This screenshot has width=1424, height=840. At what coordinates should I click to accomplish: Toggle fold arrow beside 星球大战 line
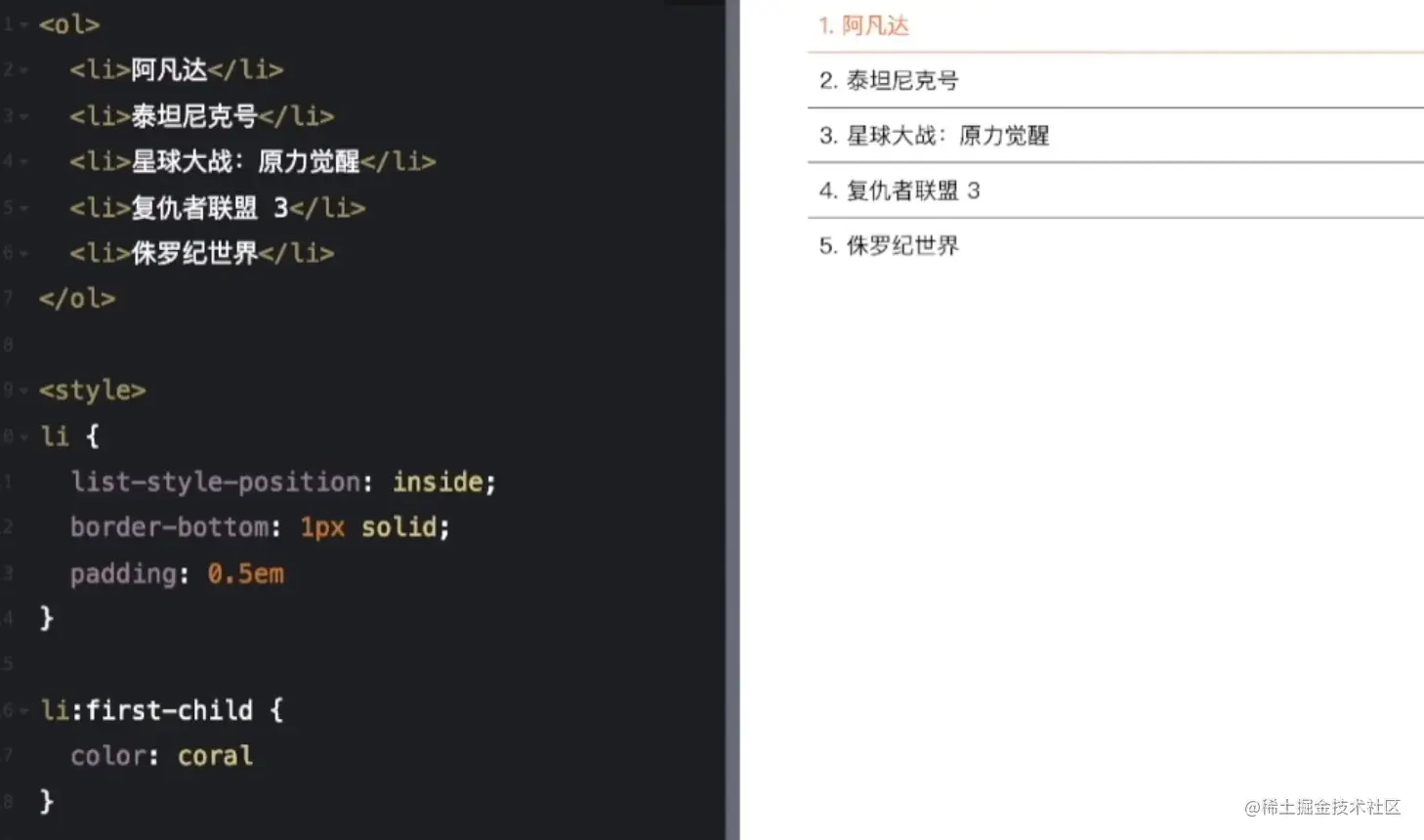(22, 161)
